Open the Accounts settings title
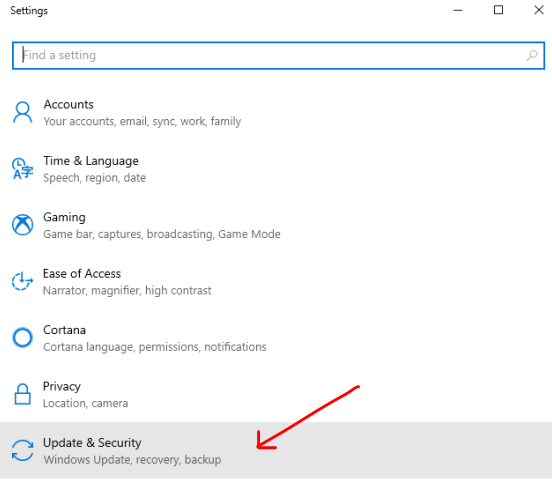The height and width of the screenshot is (498, 552). pyautogui.click(x=69, y=105)
